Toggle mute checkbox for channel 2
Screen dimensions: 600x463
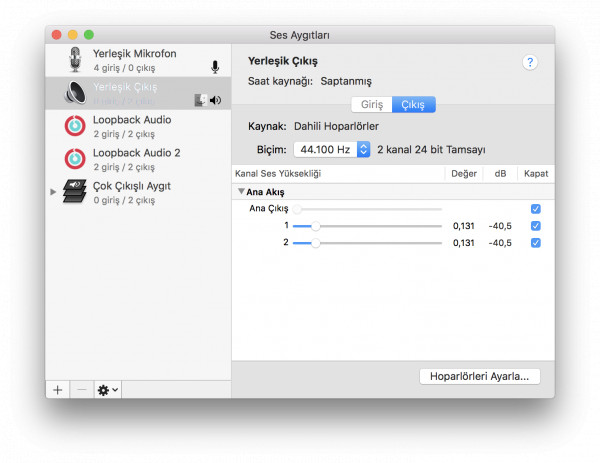click(x=536, y=243)
